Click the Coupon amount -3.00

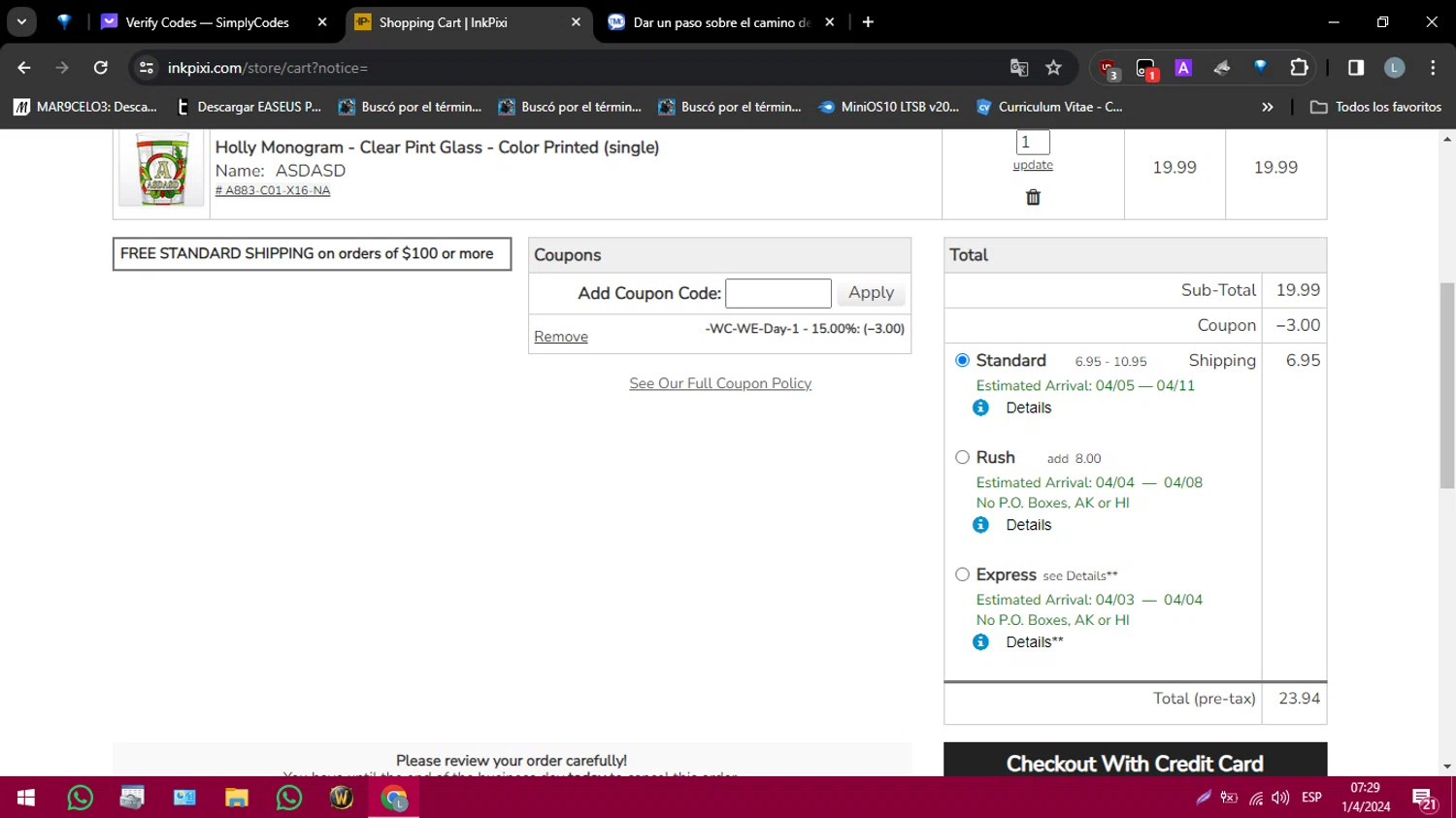[1298, 325]
